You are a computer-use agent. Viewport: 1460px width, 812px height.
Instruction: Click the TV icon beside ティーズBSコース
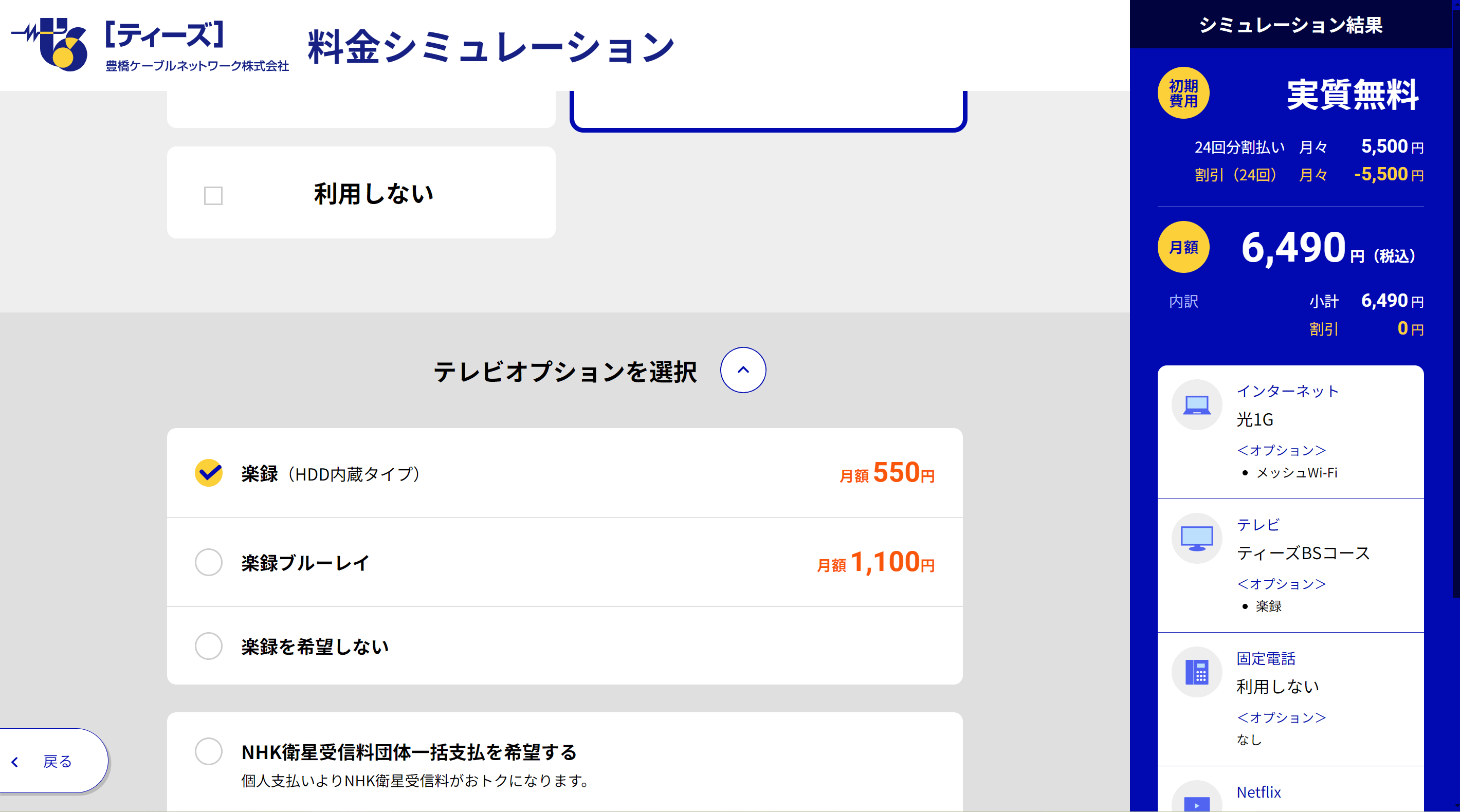pos(1197,538)
